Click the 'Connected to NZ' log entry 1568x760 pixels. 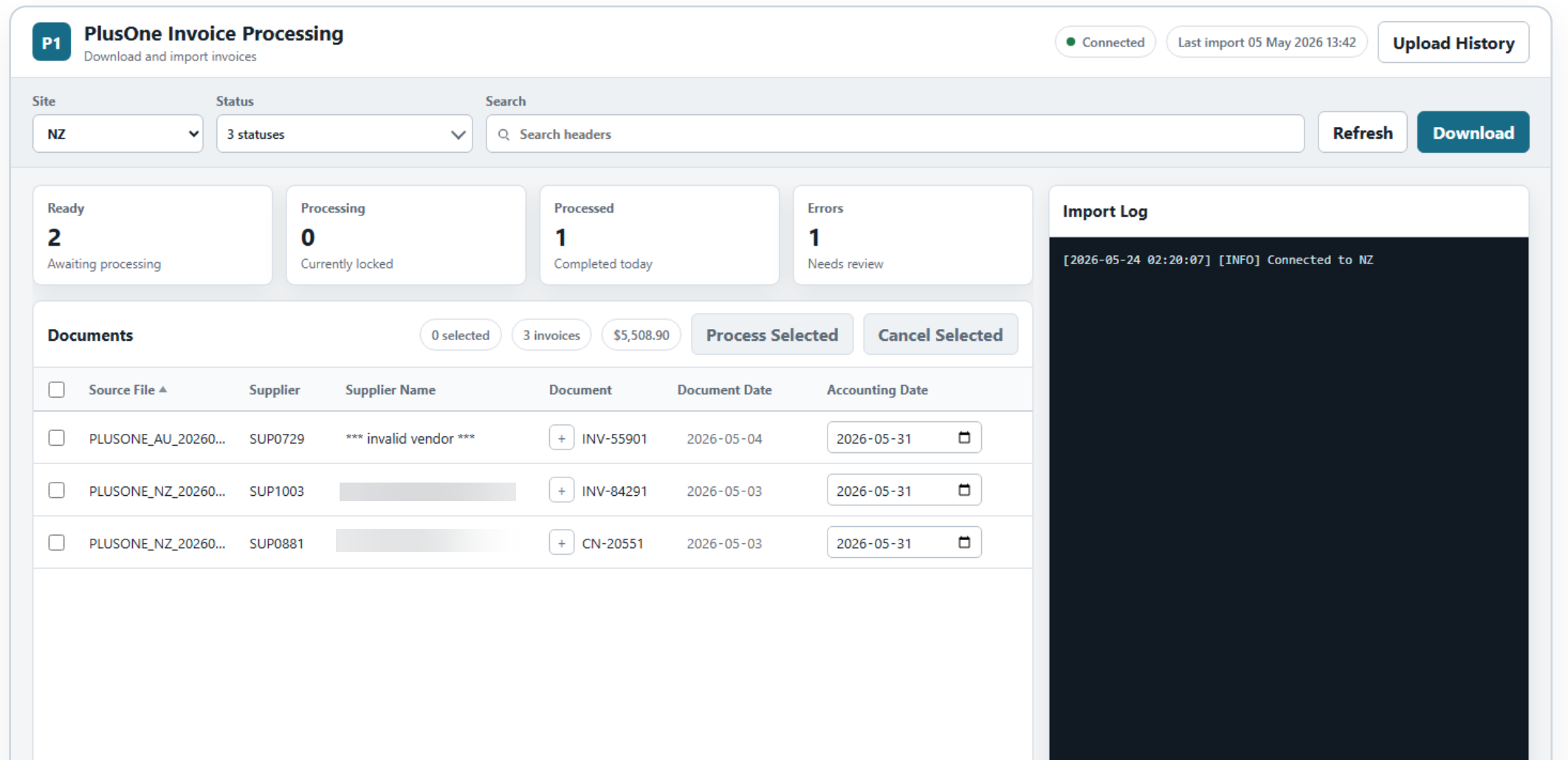(x=1218, y=260)
